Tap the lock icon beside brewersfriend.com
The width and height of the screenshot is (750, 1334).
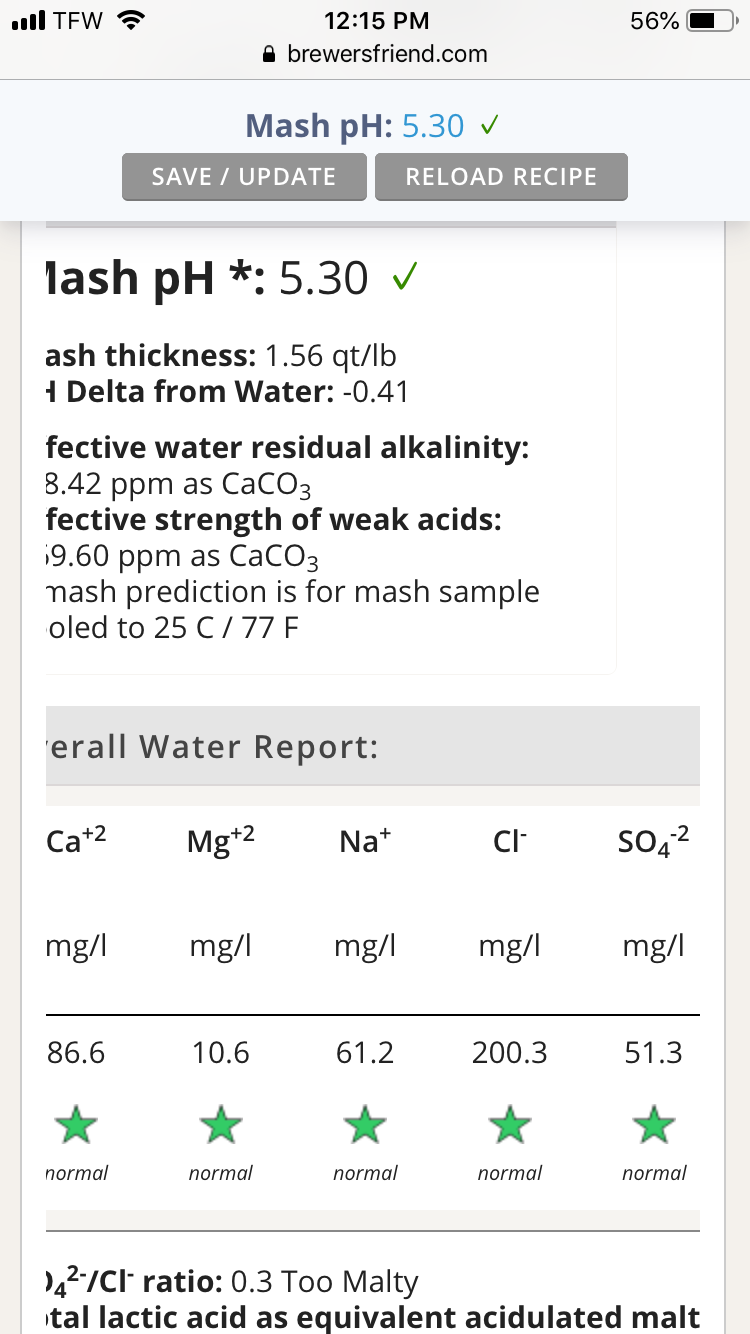[268, 54]
